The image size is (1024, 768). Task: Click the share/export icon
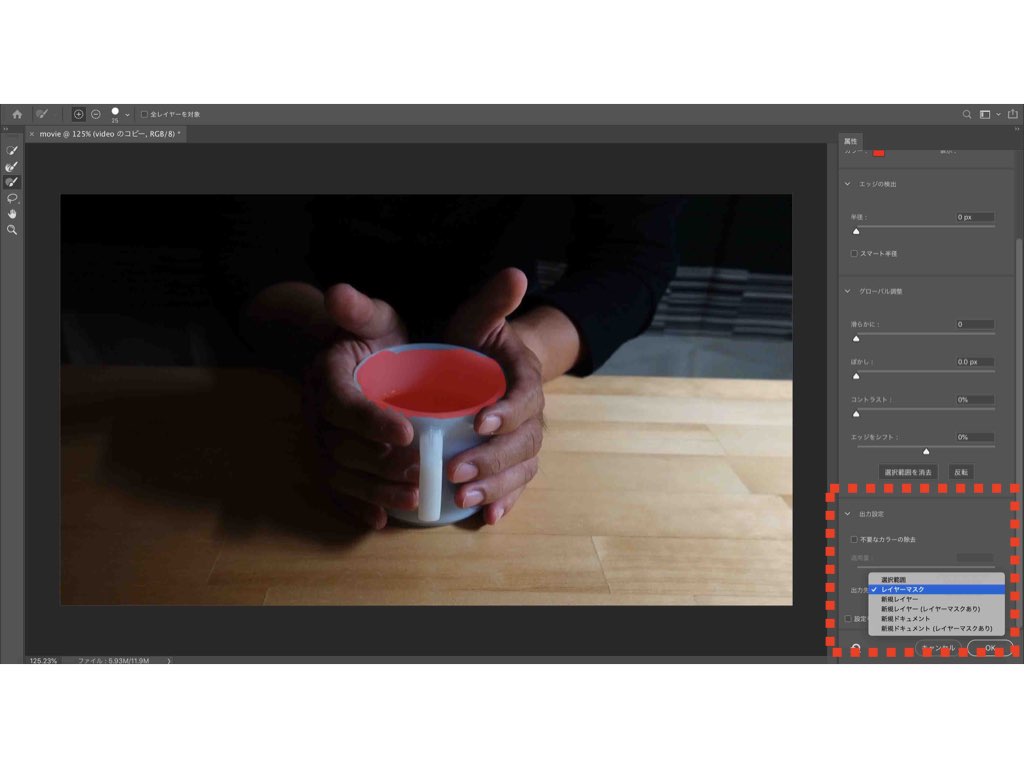click(x=1013, y=114)
